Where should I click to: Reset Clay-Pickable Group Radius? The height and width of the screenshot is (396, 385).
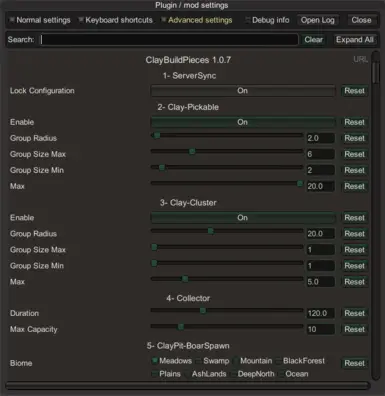tap(354, 138)
